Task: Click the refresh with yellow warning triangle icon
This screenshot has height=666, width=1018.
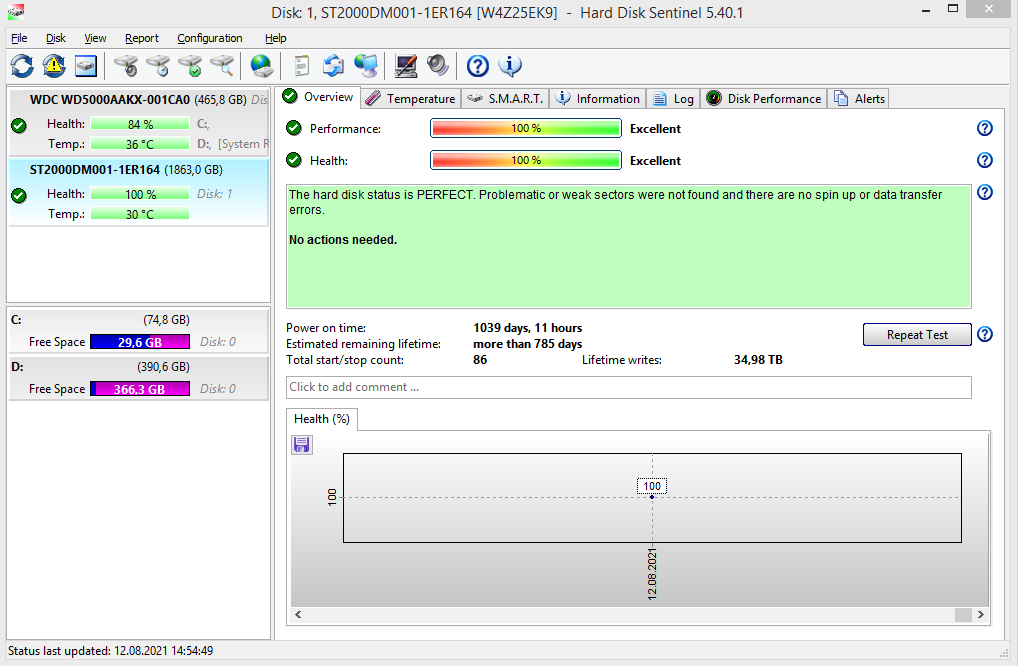Action: pyautogui.click(x=54, y=66)
